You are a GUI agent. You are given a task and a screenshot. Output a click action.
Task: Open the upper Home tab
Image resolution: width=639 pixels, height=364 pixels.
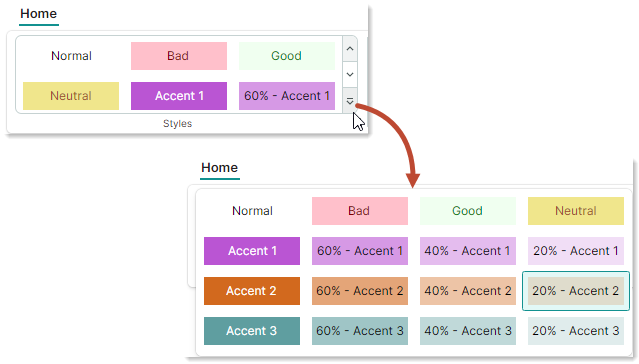38,14
